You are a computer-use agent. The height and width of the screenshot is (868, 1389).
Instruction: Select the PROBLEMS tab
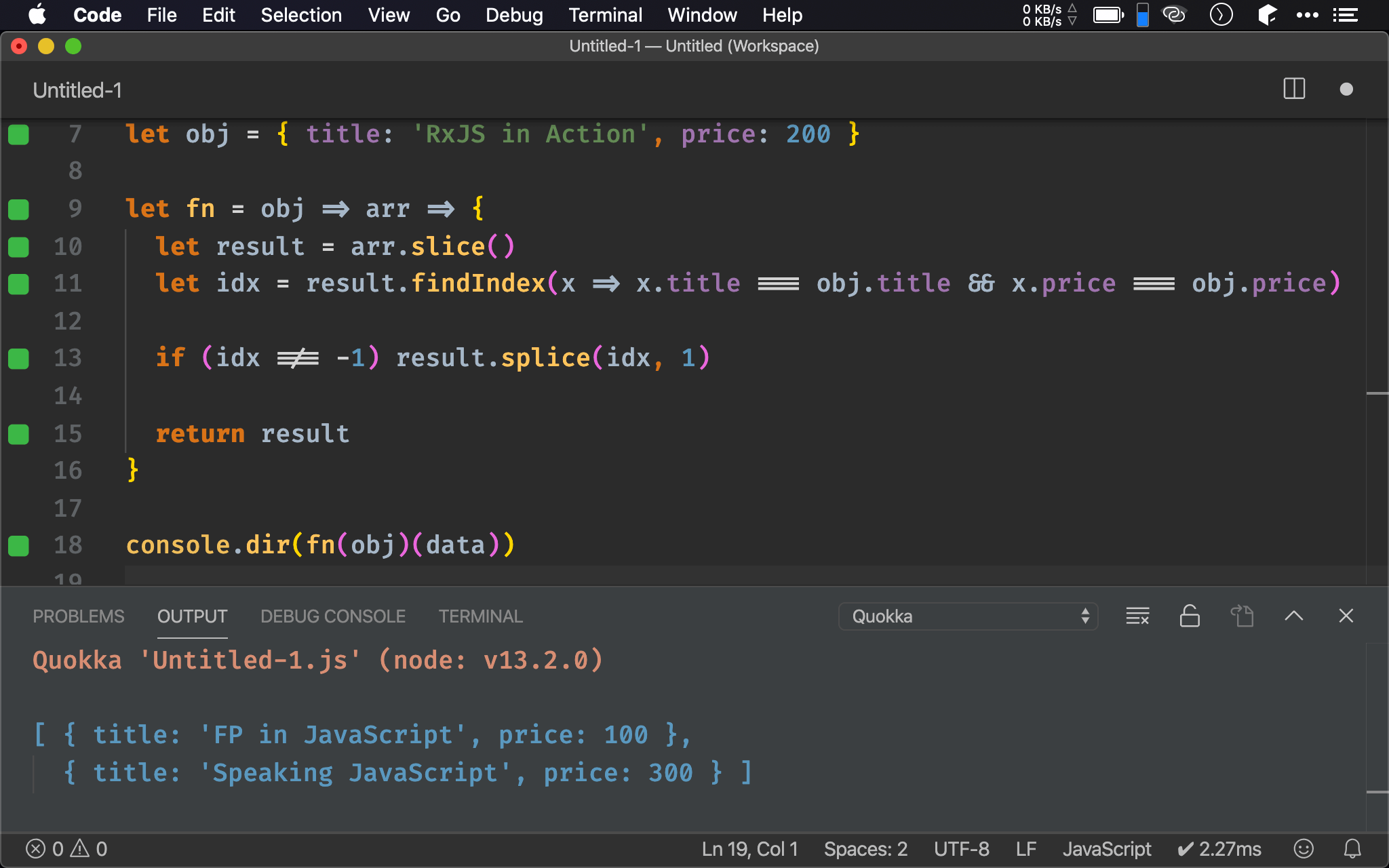tap(78, 615)
